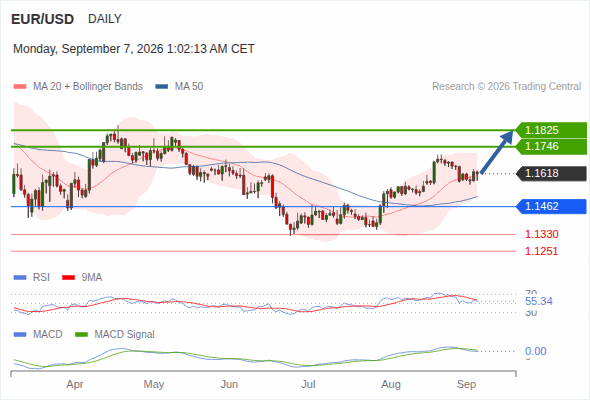Click the EUR/USD chart title
590x400 pixels.
coord(43,19)
